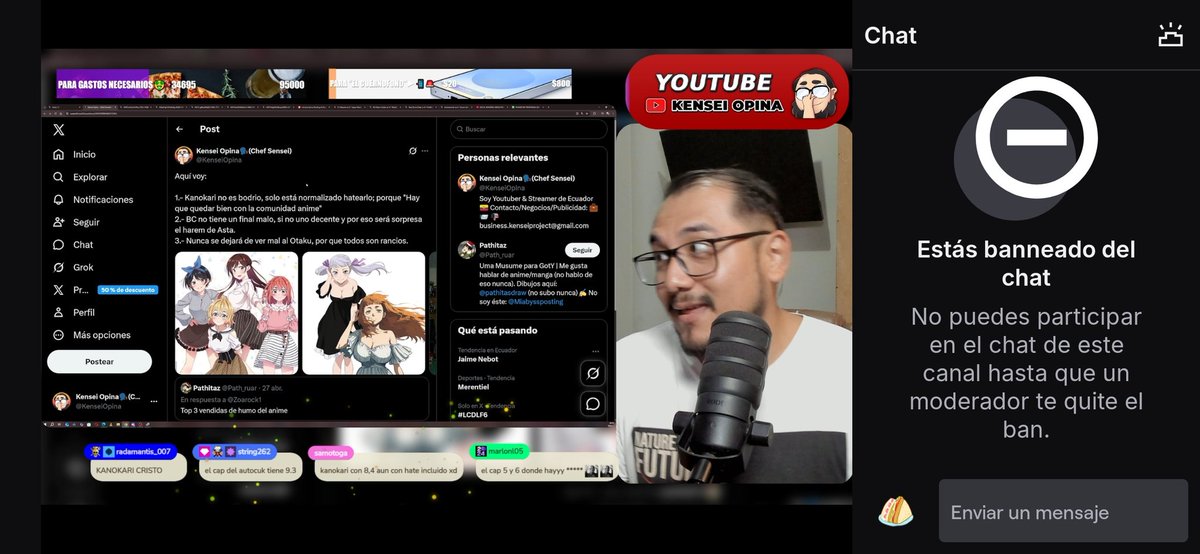Open the three-dot menu on Kensei's post
Screen dimensions: 1200x554
(425, 151)
